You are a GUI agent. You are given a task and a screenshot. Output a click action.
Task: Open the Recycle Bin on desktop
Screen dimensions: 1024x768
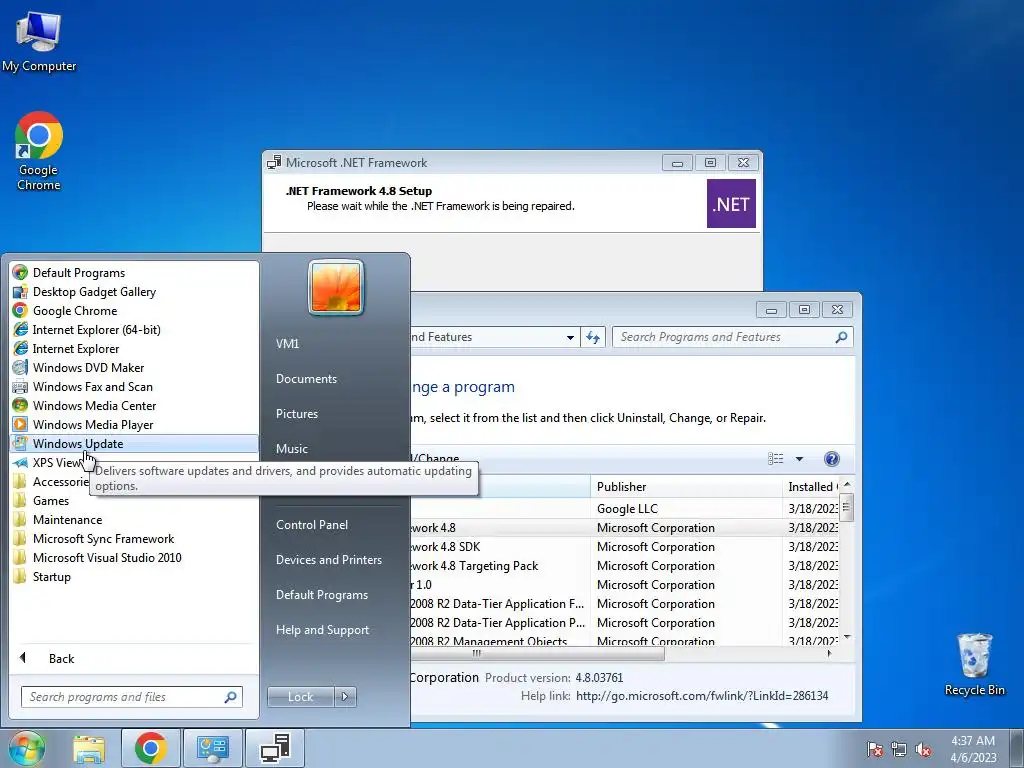[974, 664]
